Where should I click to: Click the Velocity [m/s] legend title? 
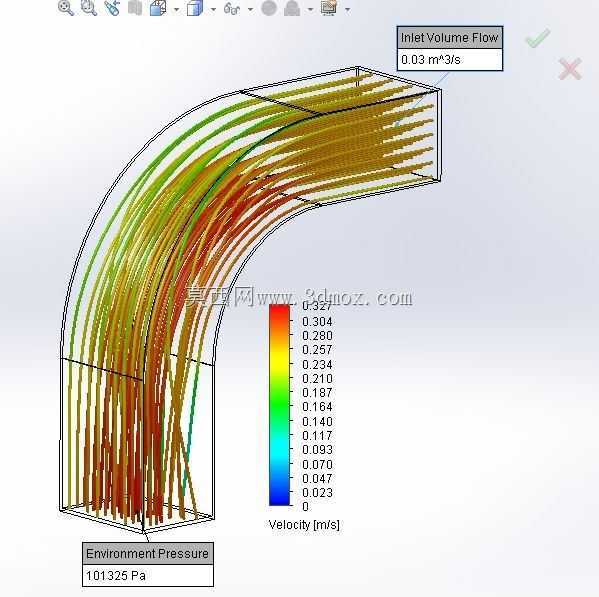click(x=304, y=525)
